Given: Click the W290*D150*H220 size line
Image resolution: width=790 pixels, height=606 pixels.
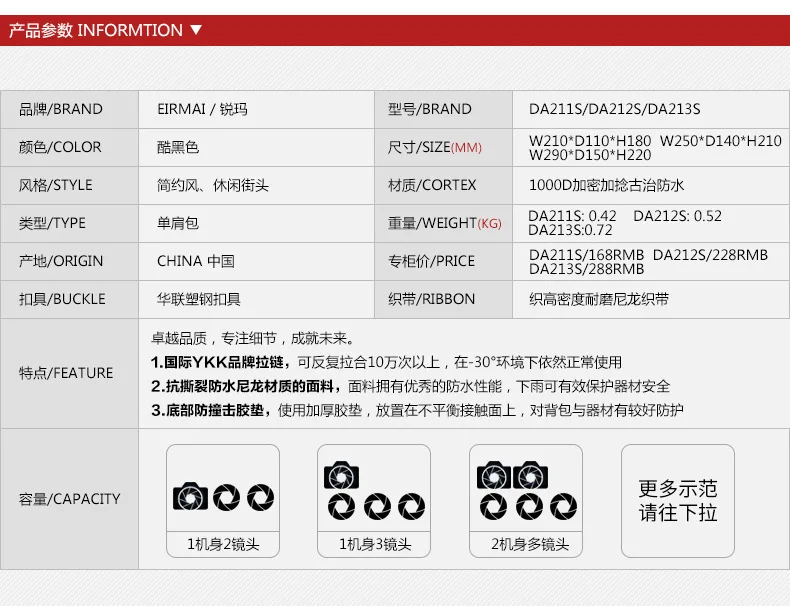Looking at the screenshot, I should [590, 155].
